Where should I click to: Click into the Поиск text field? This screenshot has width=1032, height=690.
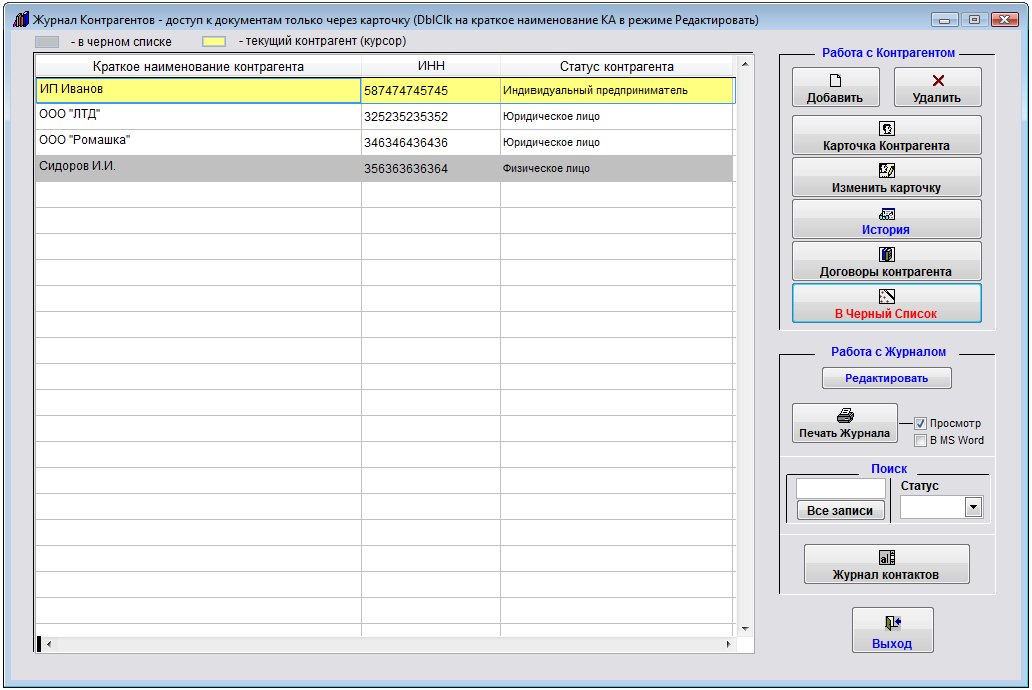(840, 489)
